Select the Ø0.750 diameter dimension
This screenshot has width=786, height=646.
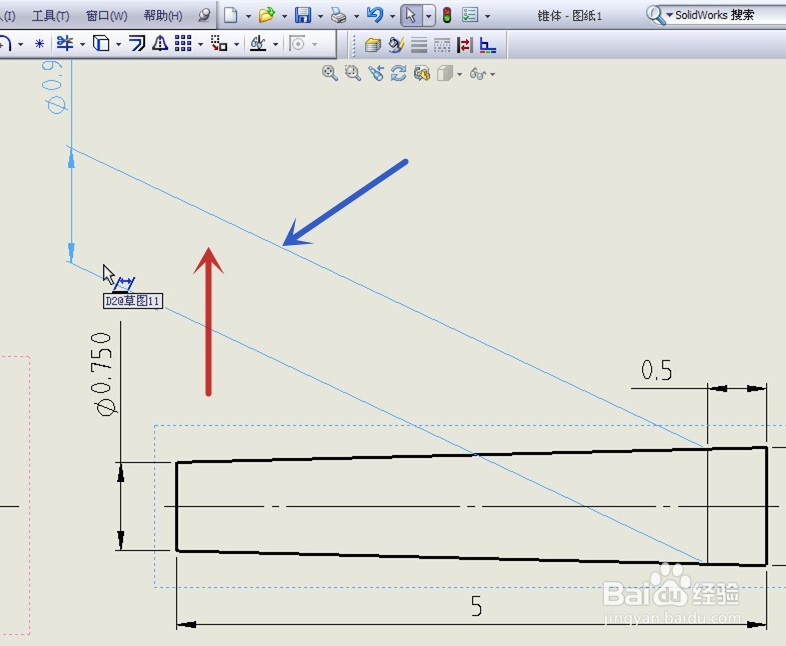click(102, 374)
